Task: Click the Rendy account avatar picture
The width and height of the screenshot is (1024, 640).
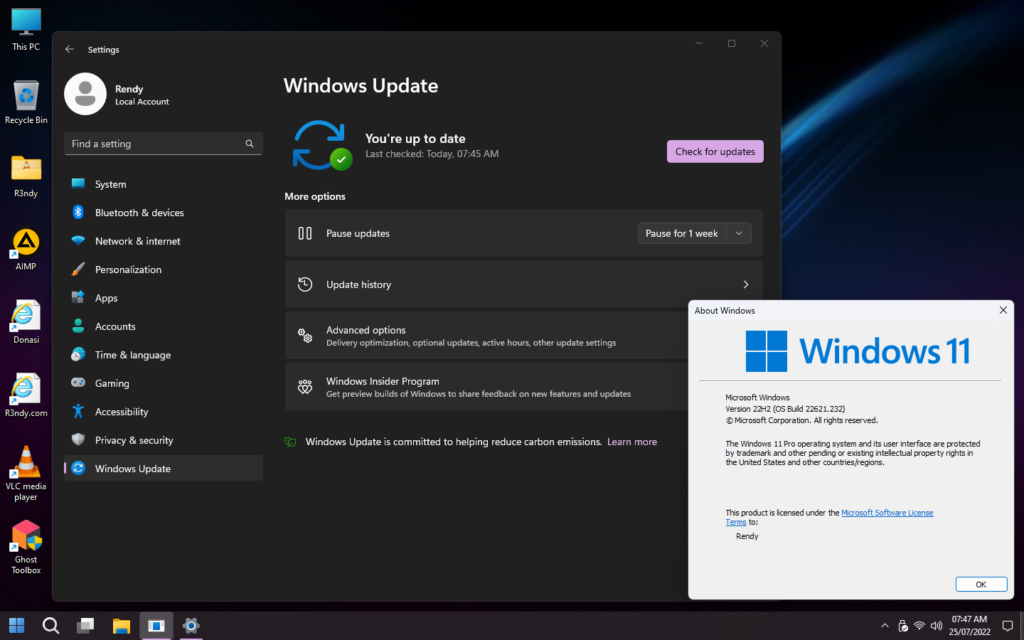Action: (x=85, y=94)
